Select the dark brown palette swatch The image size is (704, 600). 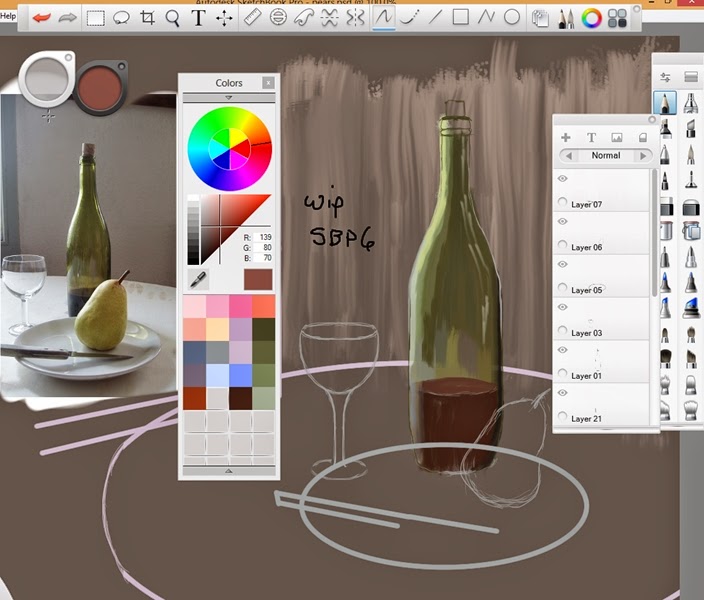pyautogui.click(x=241, y=398)
